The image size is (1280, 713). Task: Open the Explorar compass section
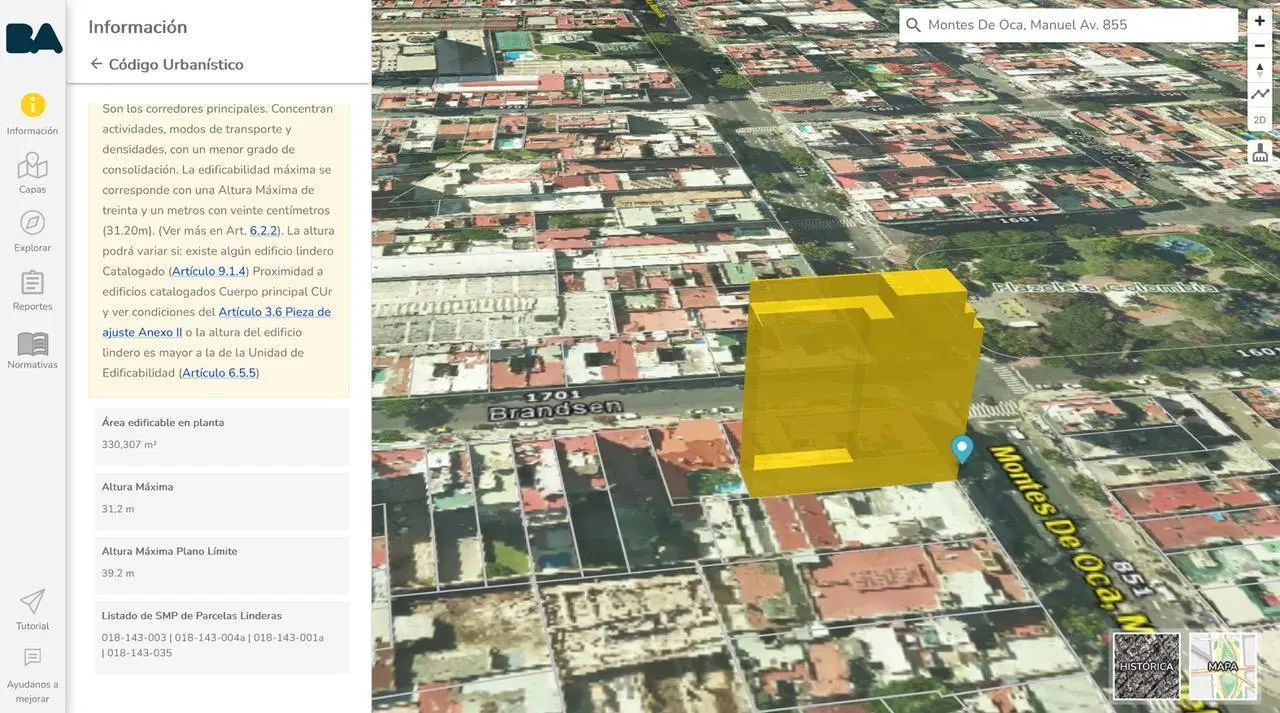[x=32, y=231]
